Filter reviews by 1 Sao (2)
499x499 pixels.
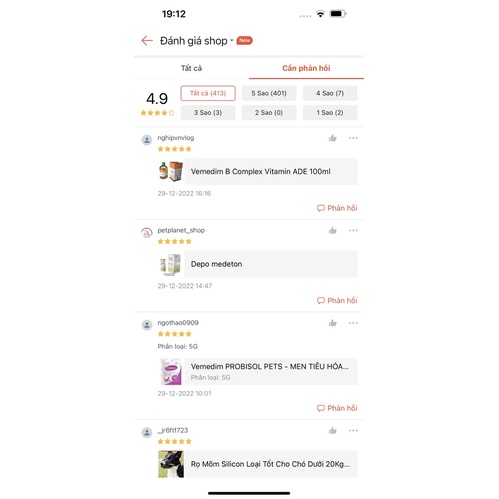(x=330, y=113)
